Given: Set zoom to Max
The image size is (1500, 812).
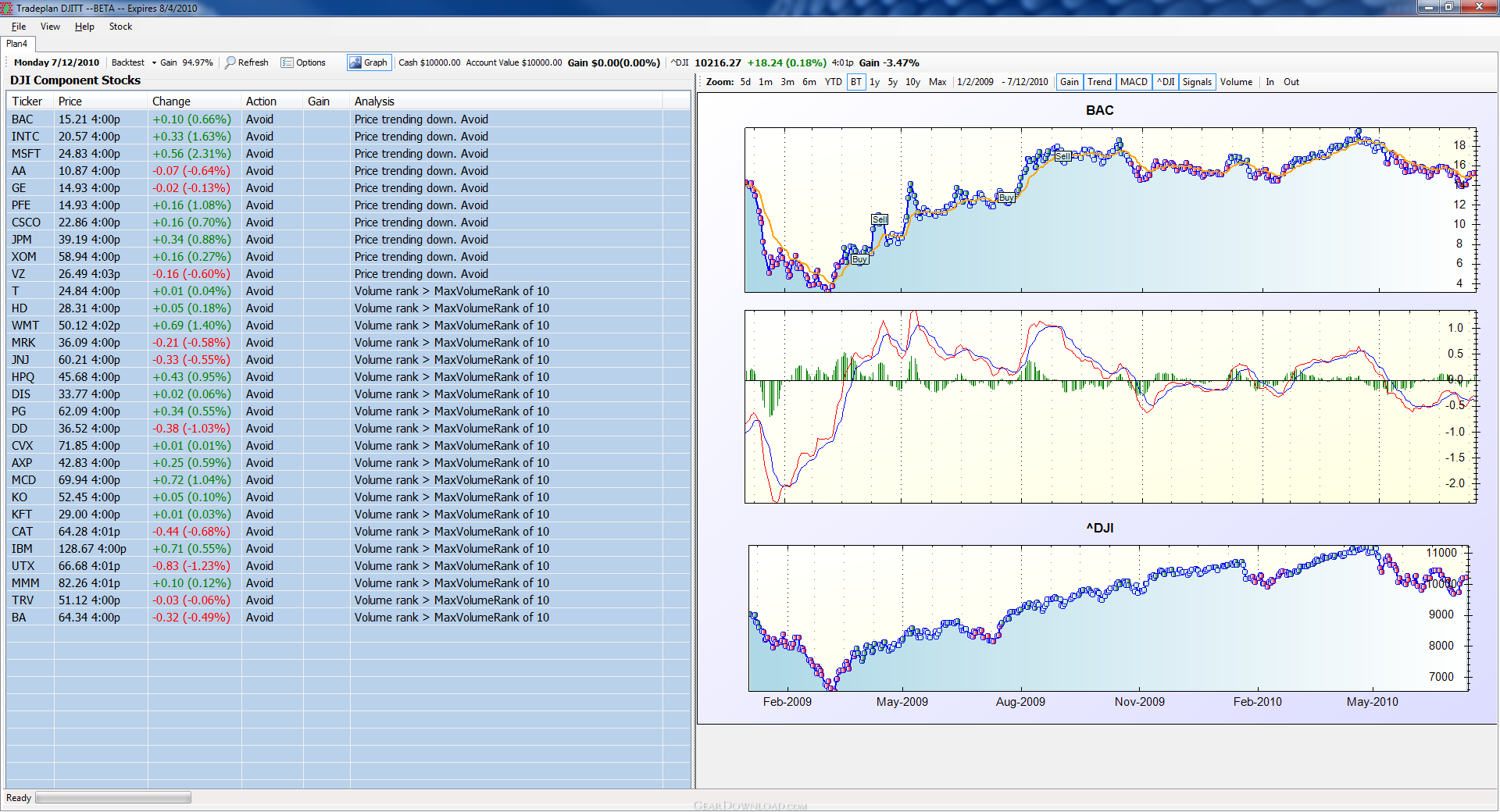Looking at the screenshot, I should pyautogui.click(x=937, y=82).
